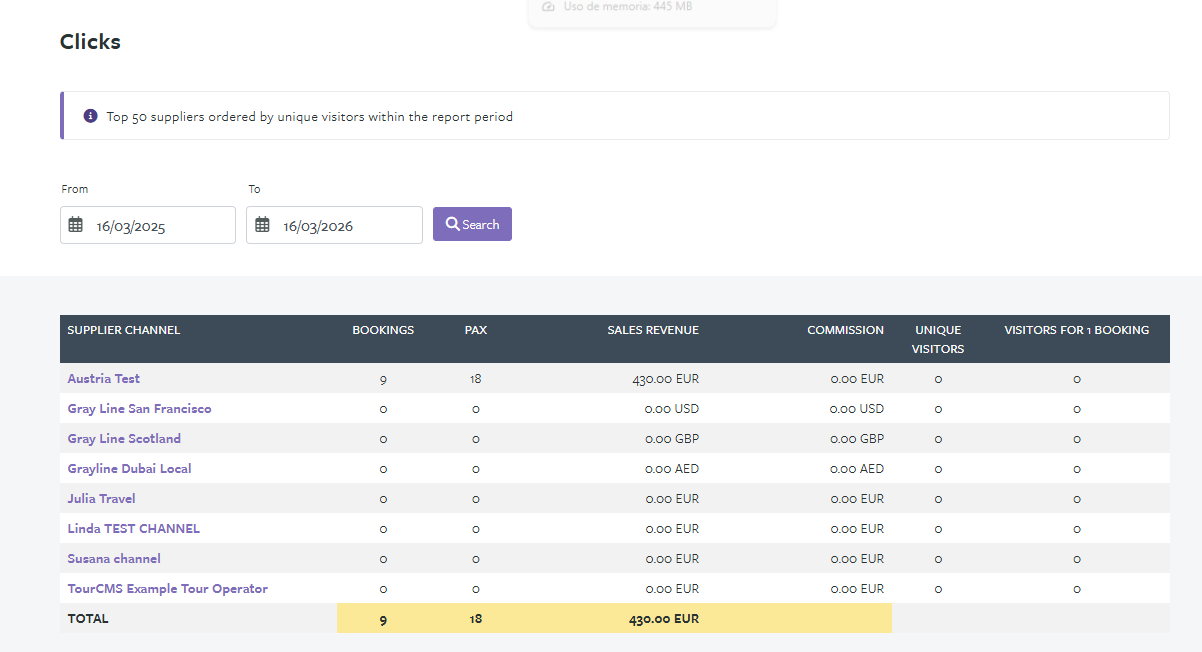Click the Top 50 suppliers notice text

pos(310,117)
